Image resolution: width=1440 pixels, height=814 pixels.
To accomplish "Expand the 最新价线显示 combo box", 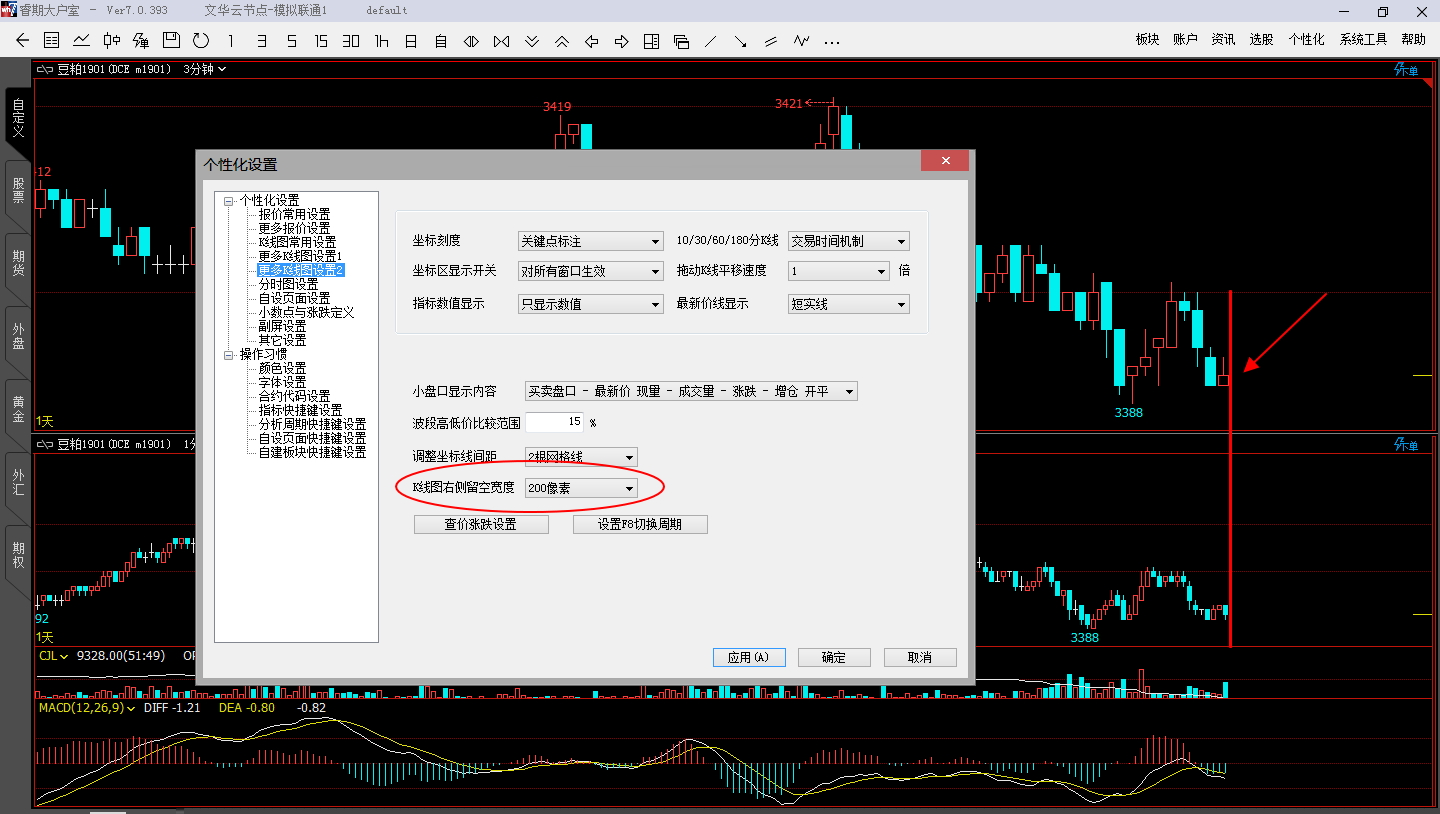I will [x=848, y=304].
